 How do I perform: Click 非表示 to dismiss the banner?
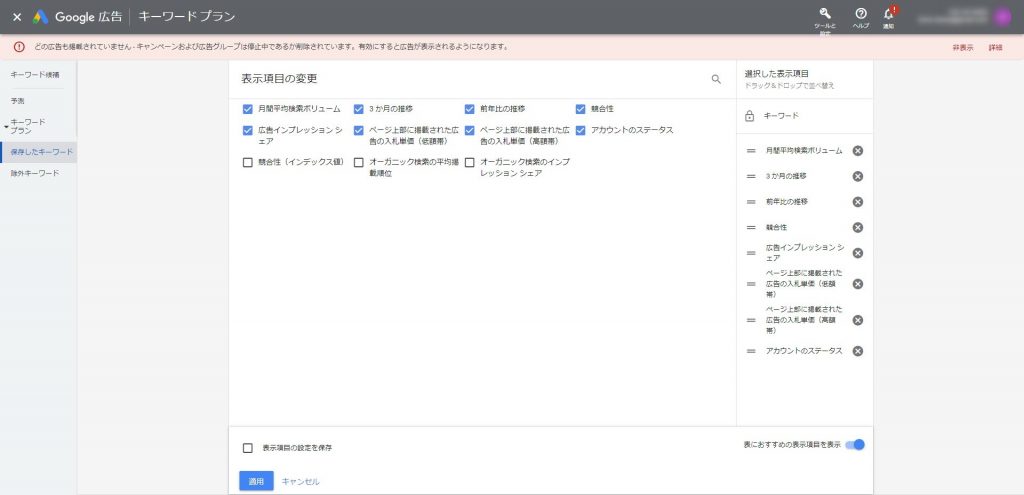[x=962, y=47]
